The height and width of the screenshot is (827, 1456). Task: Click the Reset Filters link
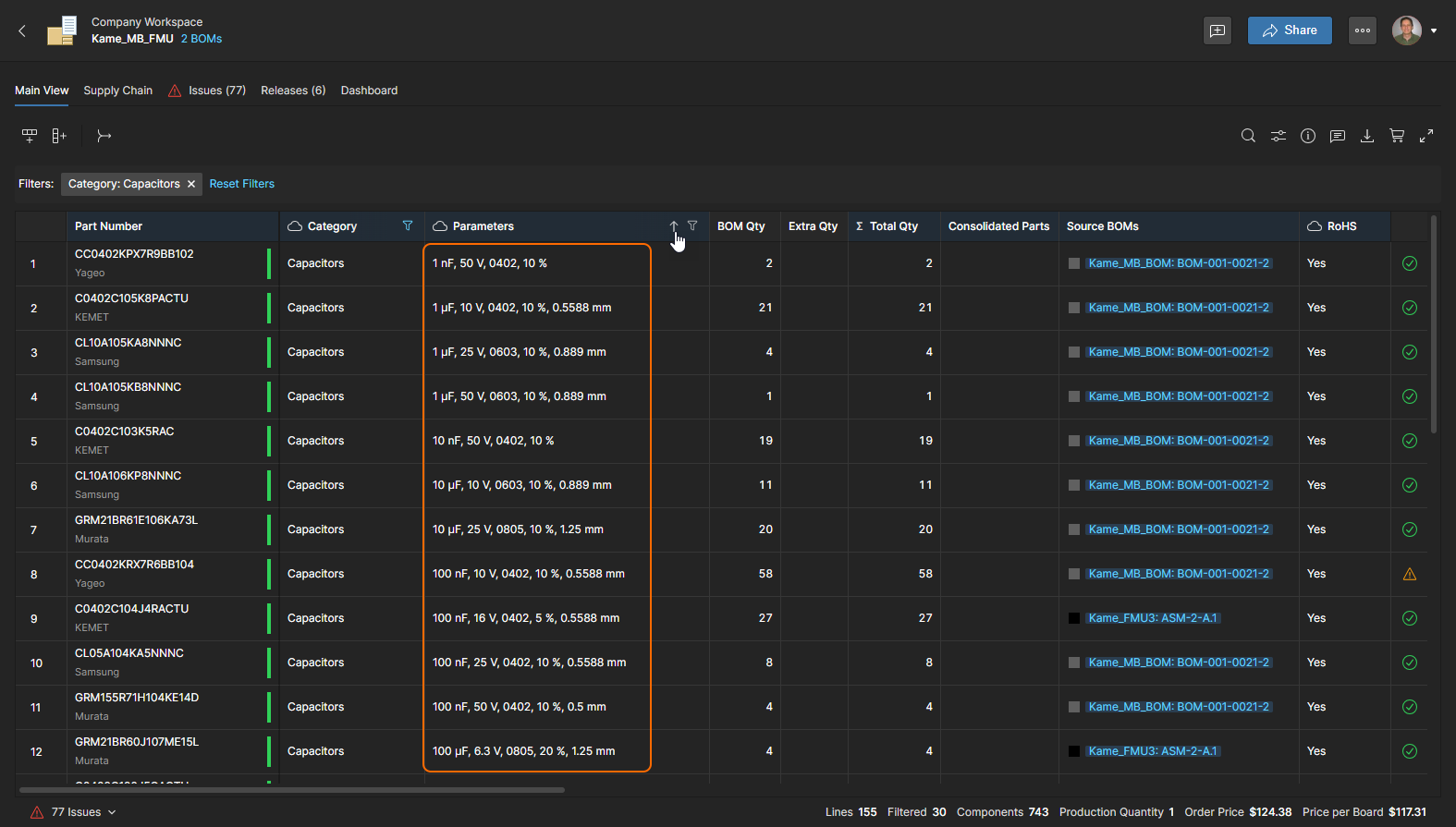coord(242,184)
